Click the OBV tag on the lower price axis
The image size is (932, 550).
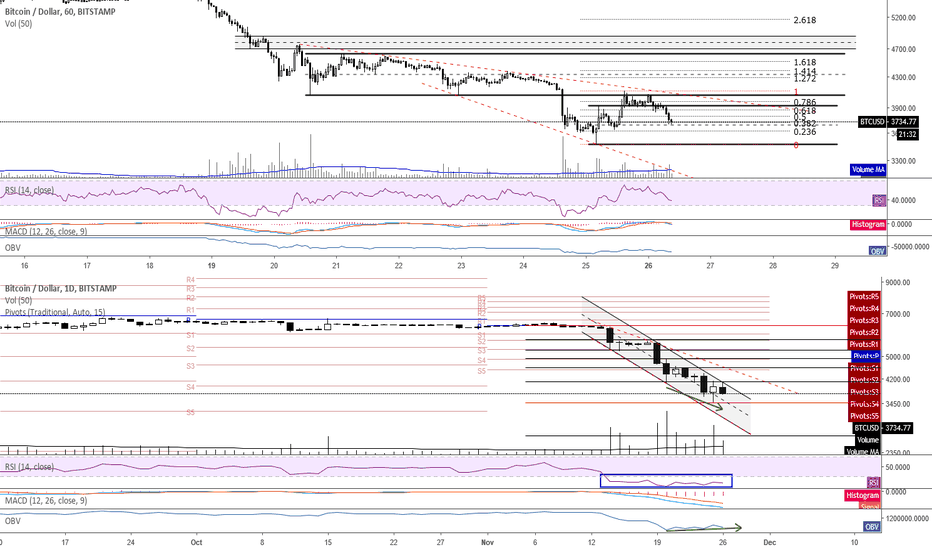click(871, 526)
